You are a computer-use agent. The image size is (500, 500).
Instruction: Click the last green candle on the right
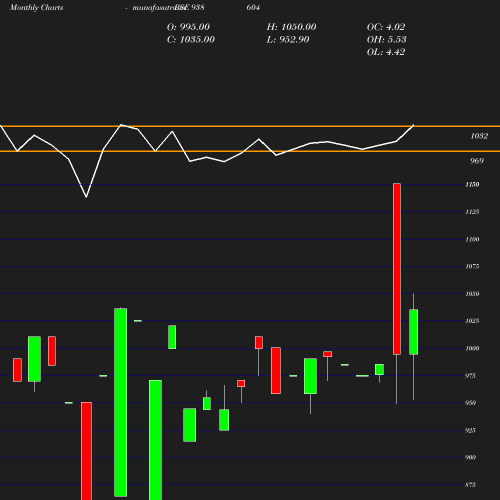[x=414, y=332]
